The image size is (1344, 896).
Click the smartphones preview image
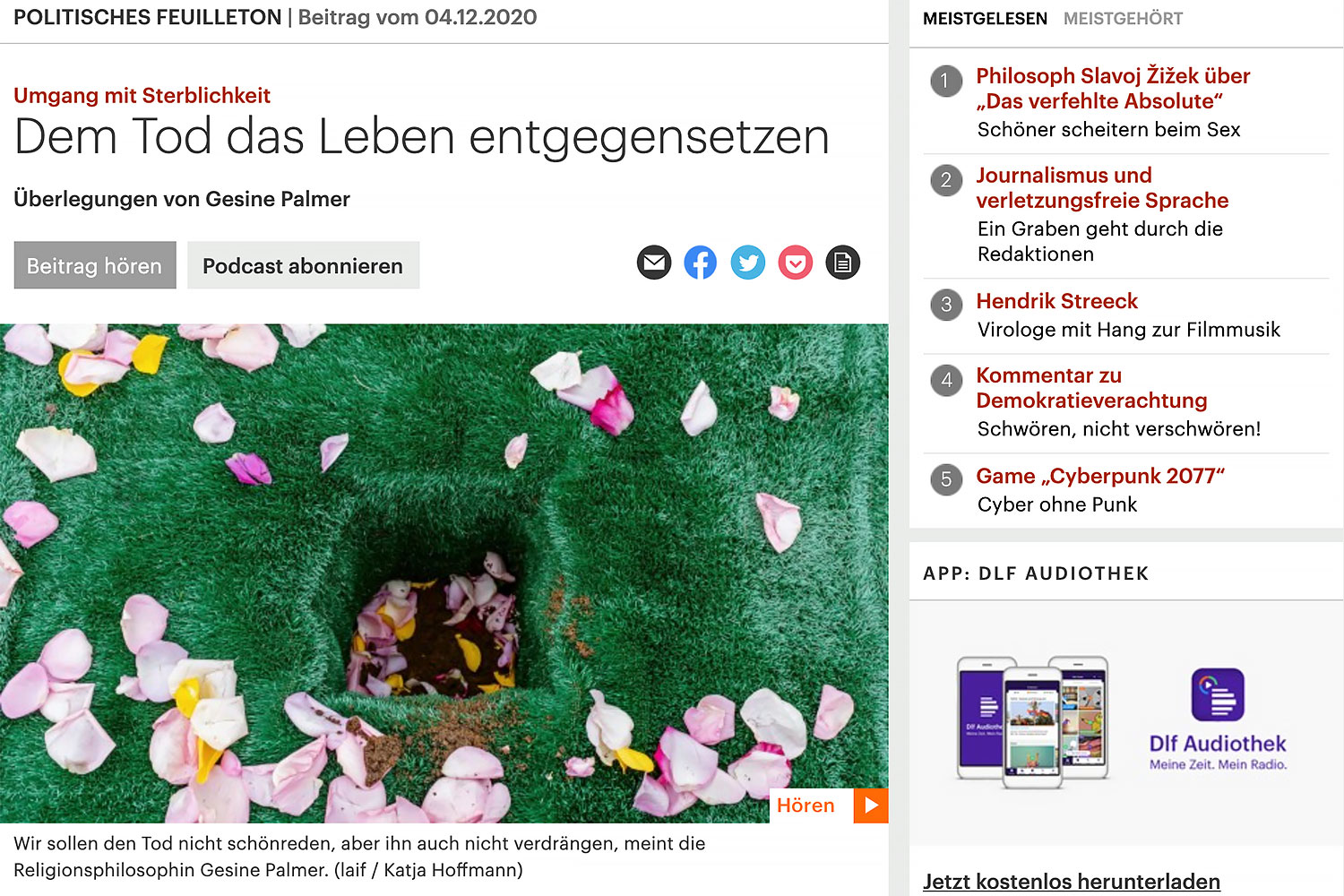pos(1032,722)
